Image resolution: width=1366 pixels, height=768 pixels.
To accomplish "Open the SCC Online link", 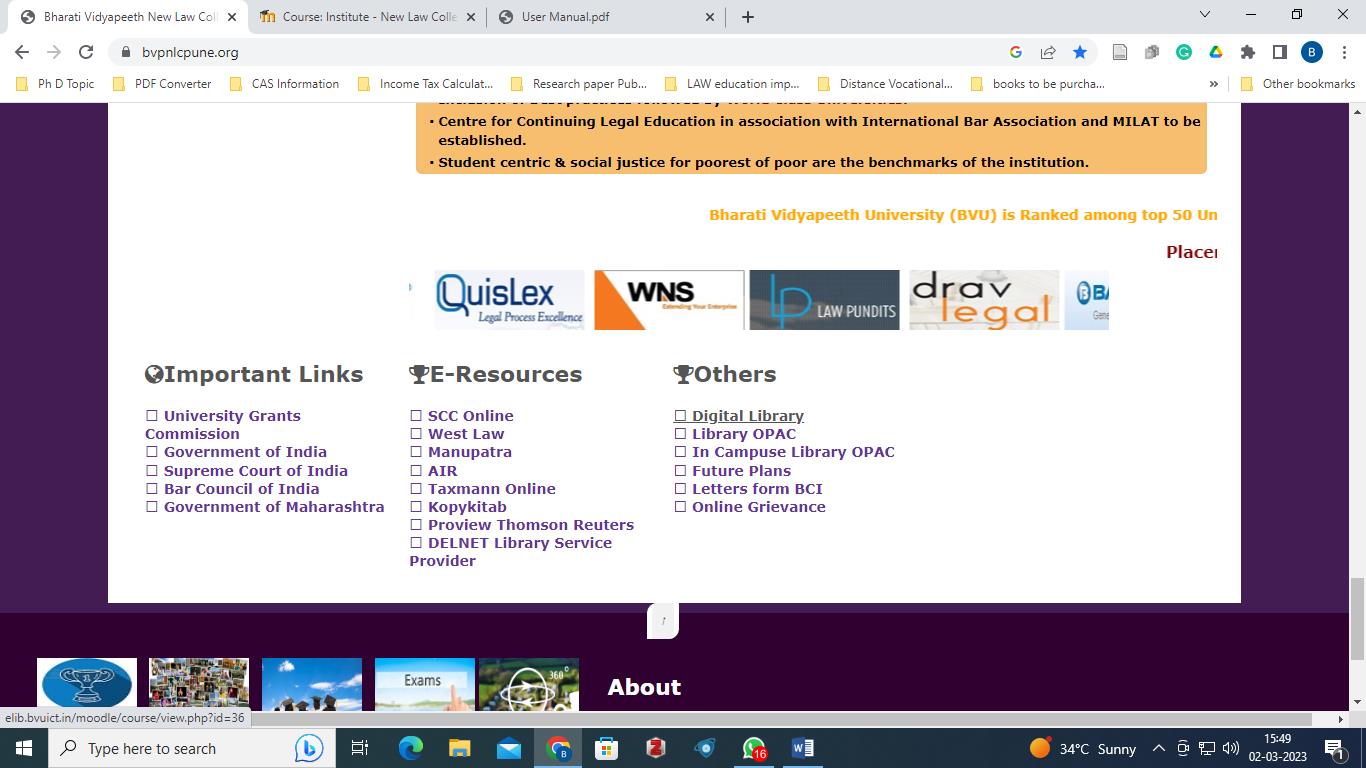I will pos(470,416).
